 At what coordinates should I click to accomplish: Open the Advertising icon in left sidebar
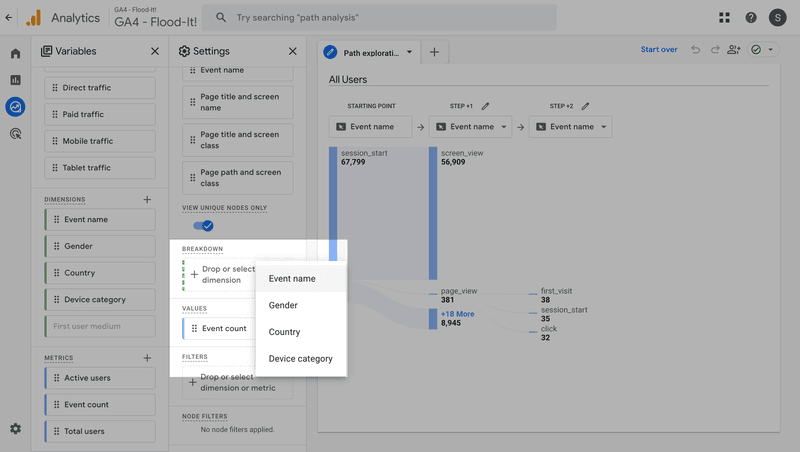pyautogui.click(x=15, y=133)
